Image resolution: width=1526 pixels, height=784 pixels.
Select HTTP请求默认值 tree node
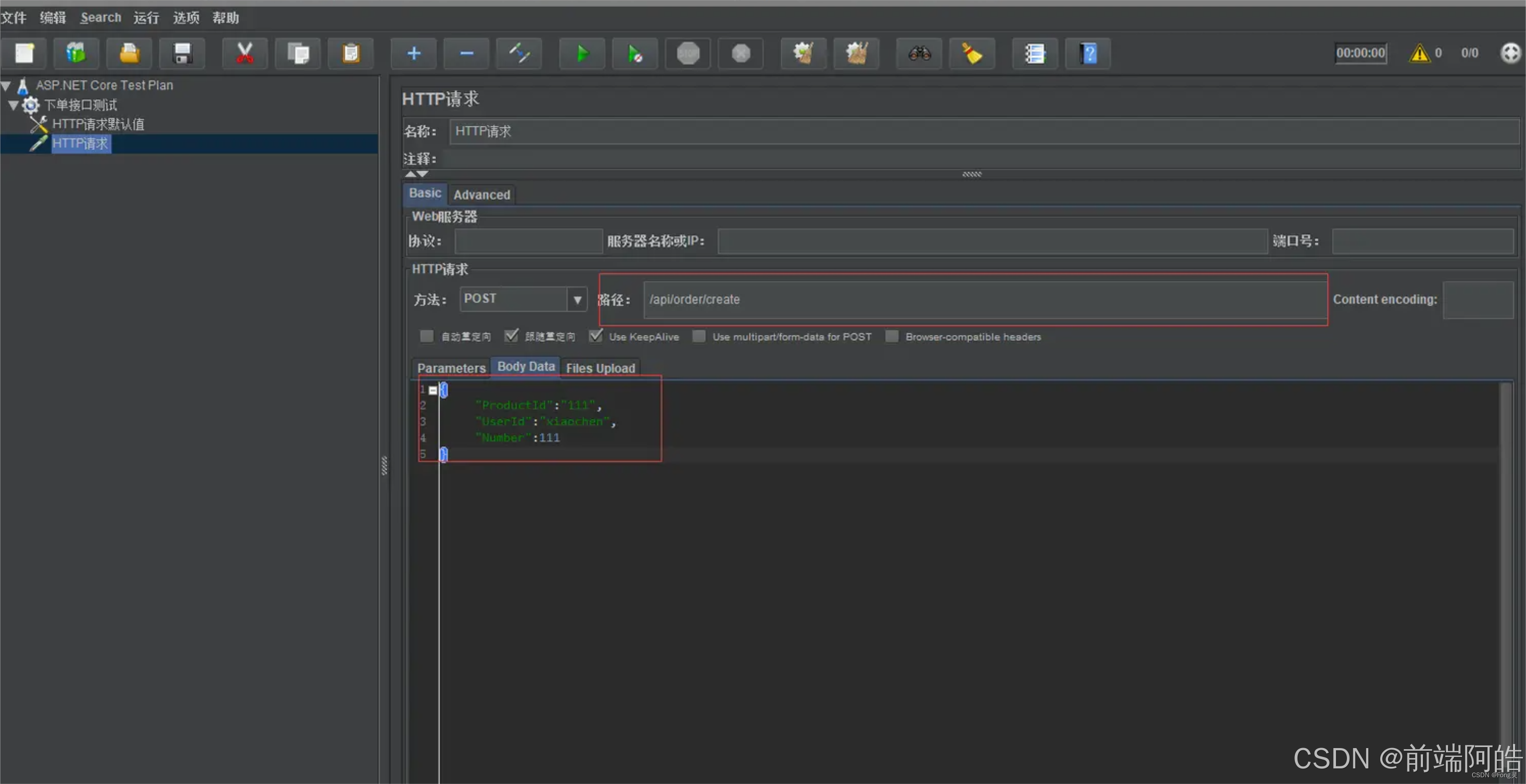pyautogui.click(x=98, y=124)
